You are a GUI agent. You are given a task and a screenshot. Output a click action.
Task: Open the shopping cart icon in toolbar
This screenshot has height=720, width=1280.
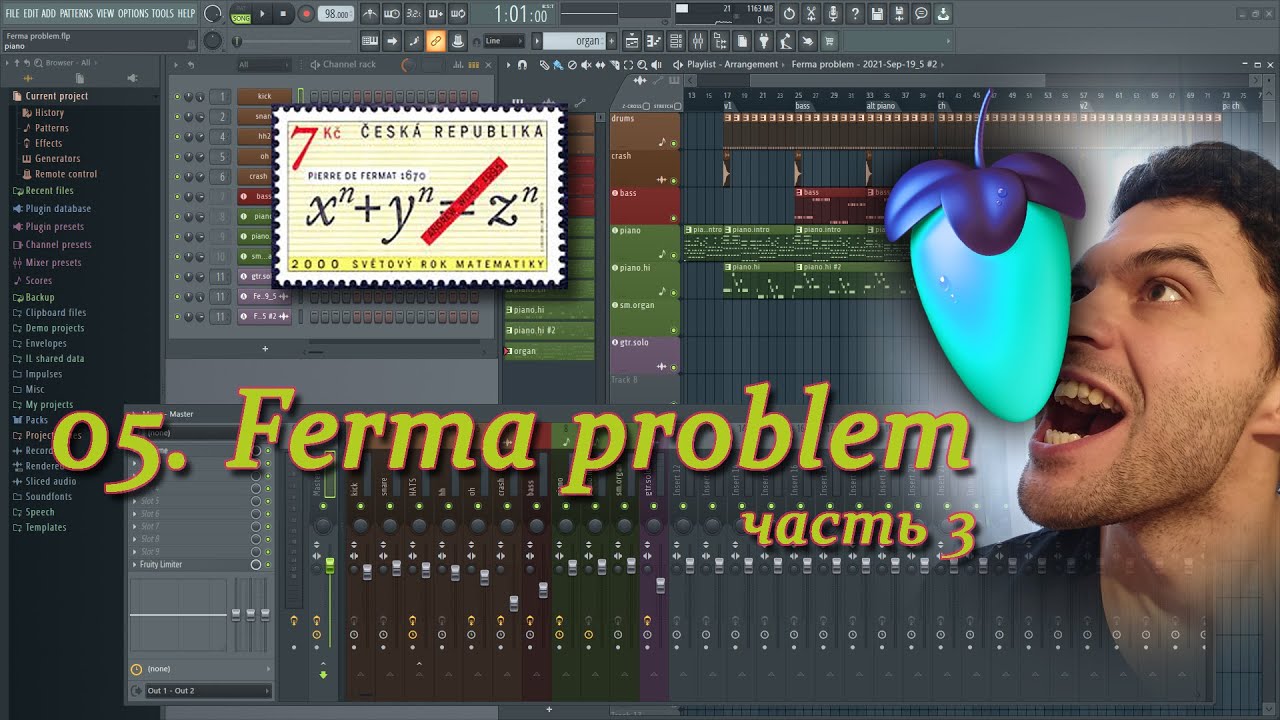click(x=829, y=41)
